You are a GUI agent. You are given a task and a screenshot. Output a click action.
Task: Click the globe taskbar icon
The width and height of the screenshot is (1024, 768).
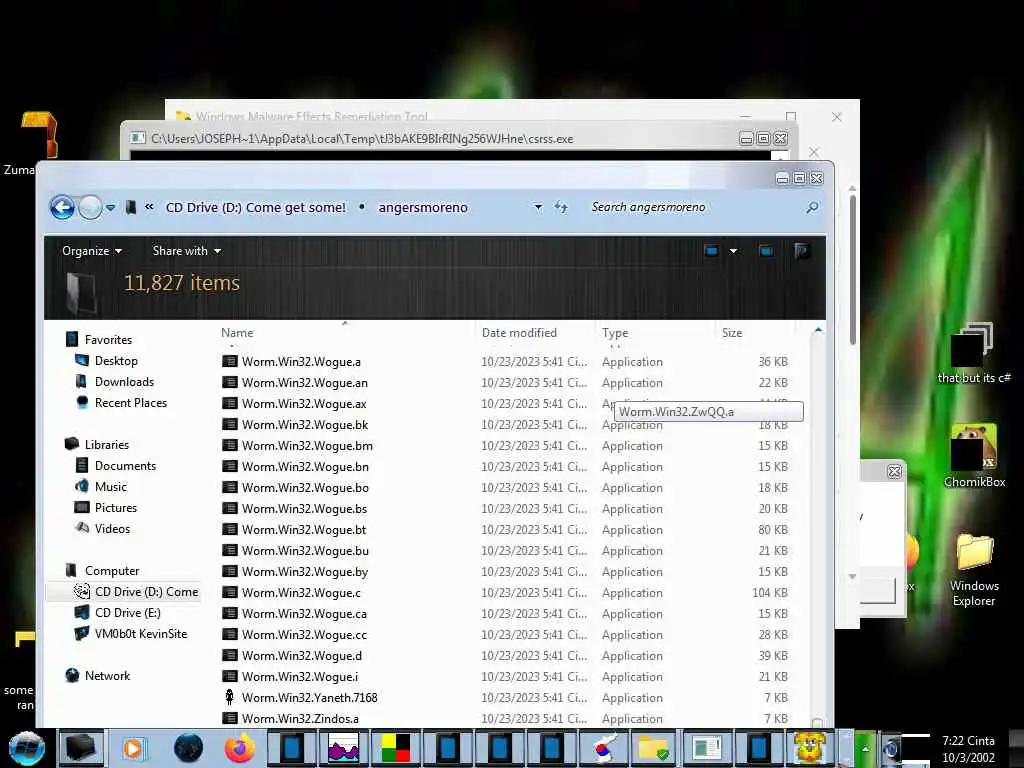point(188,748)
